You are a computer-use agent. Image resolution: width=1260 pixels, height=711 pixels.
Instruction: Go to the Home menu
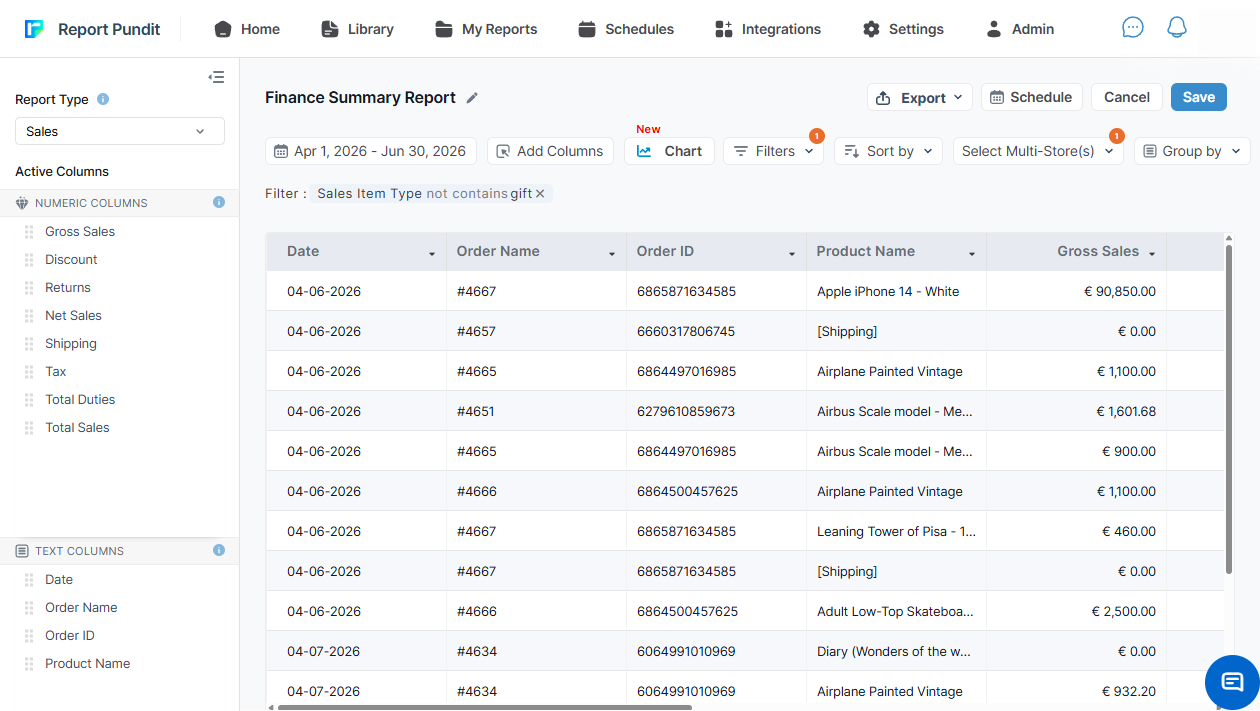247,29
